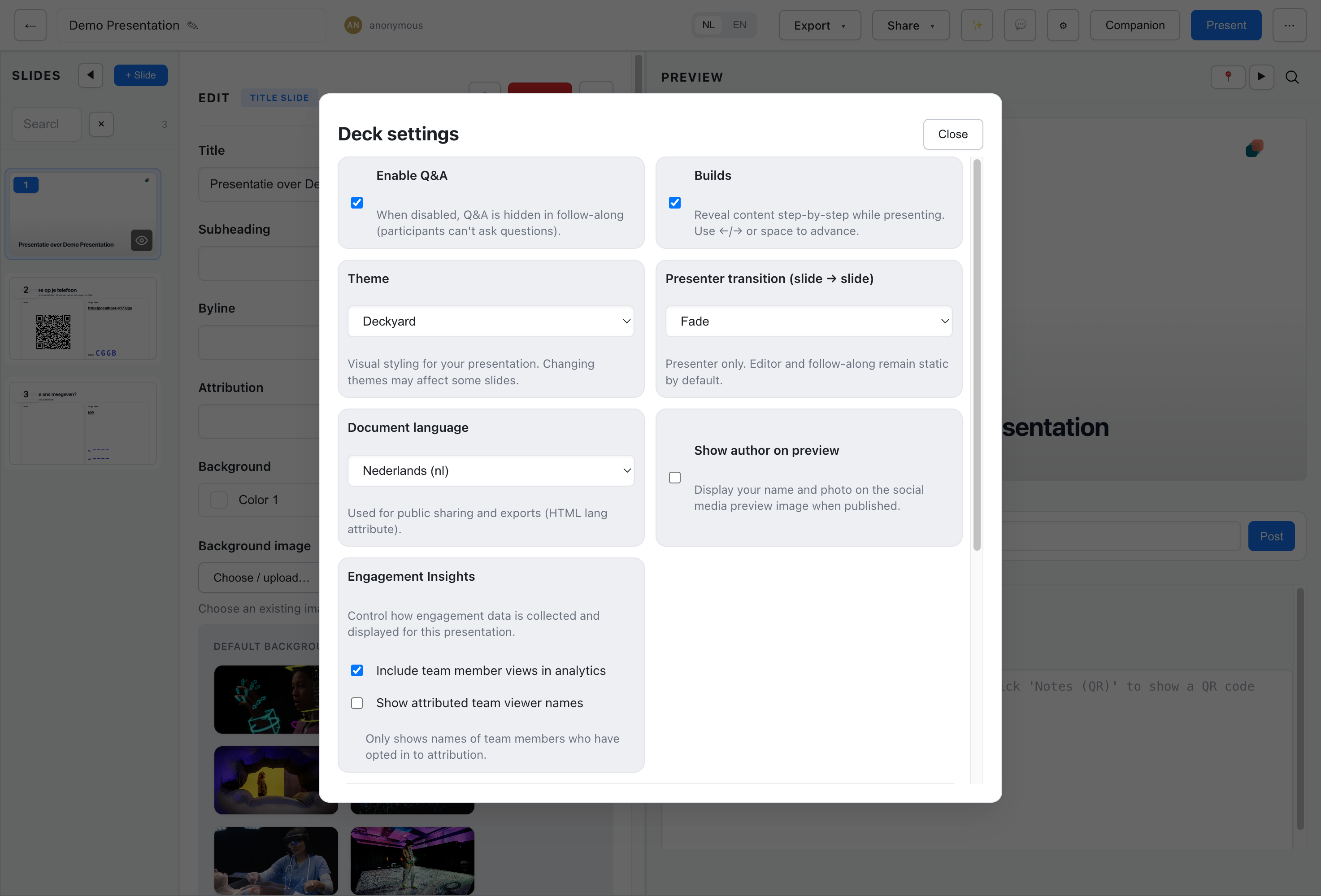Clear the slide search with X
The width and height of the screenshot is (1321, 896).
pos(101,124)
